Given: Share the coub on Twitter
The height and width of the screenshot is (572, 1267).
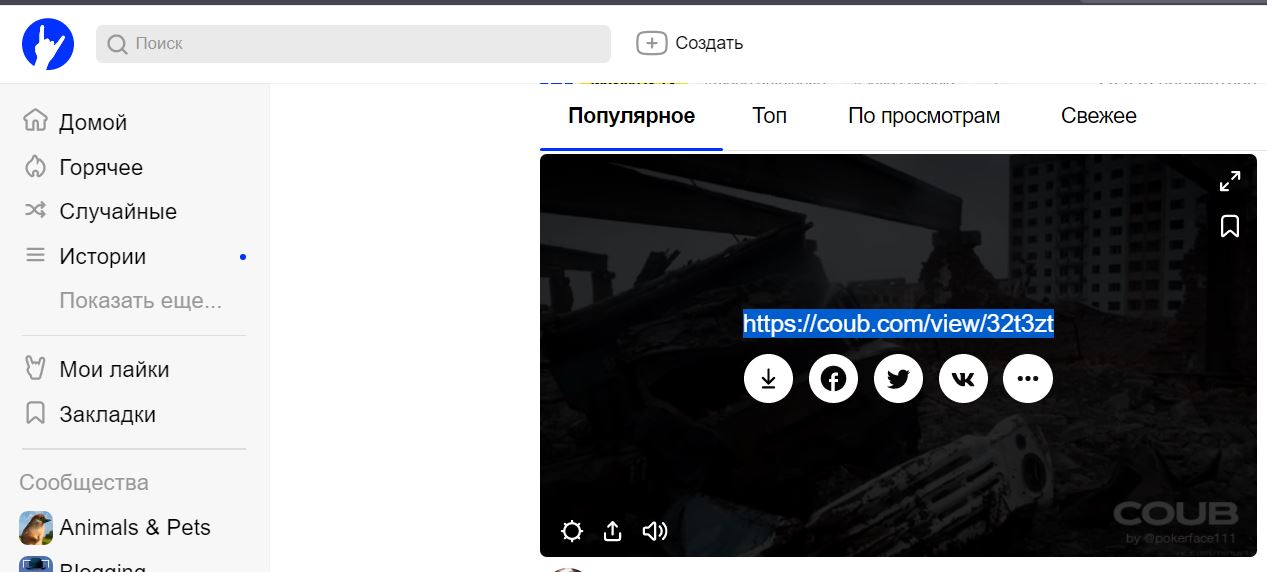Looking at the screenshot, I should tap(898, 379).
